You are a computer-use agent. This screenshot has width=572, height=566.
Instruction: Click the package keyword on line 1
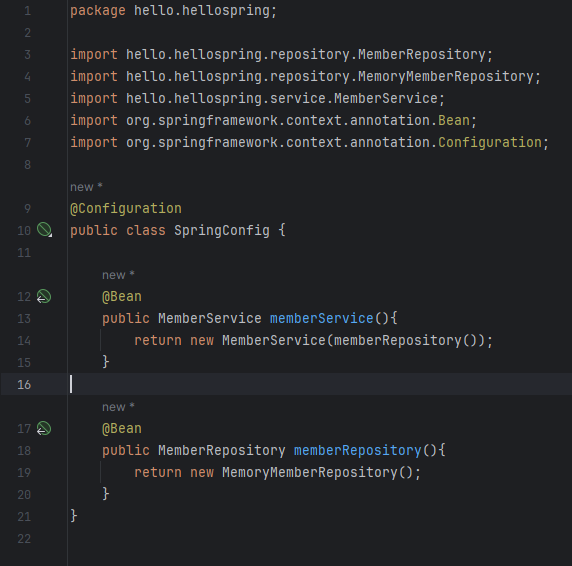point(98,11)
